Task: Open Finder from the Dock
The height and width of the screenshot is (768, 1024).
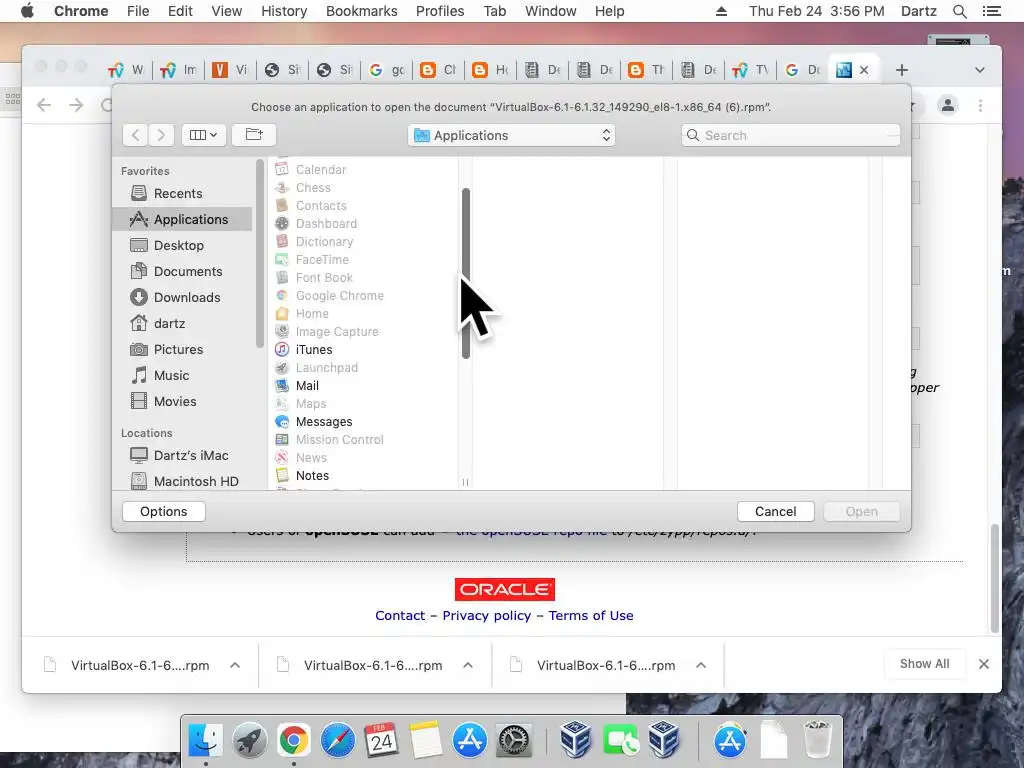Action: point(205,741)
